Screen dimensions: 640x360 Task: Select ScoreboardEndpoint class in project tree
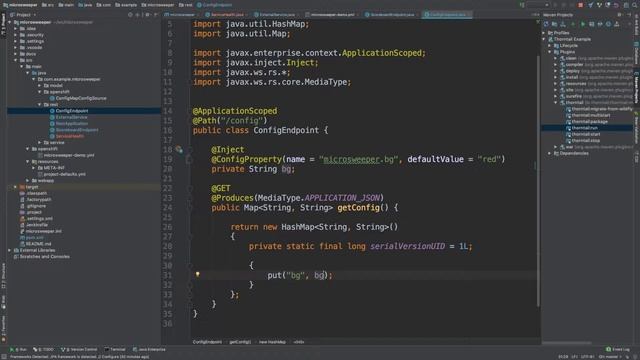click(77, 130)
